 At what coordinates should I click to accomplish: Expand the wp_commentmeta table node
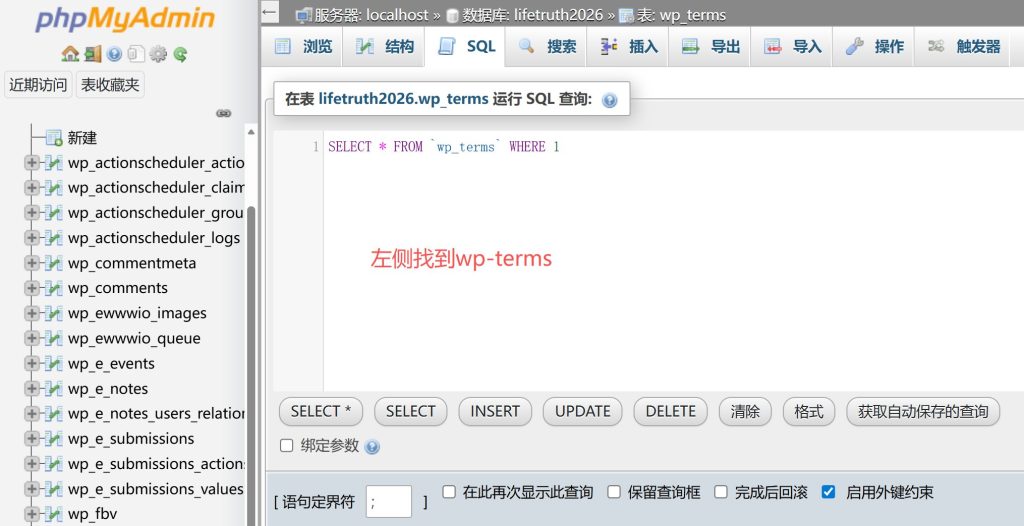31,263
